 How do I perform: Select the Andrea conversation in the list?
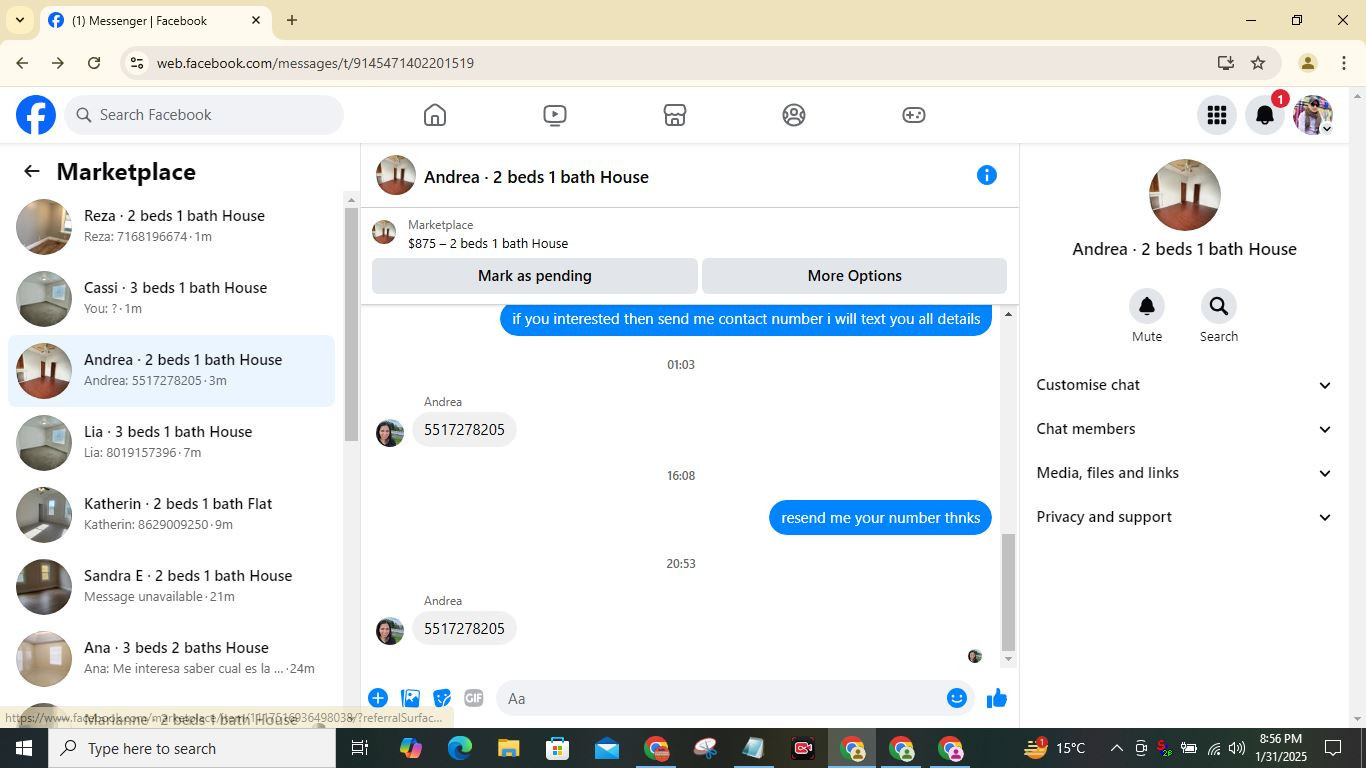coord(172,371)
